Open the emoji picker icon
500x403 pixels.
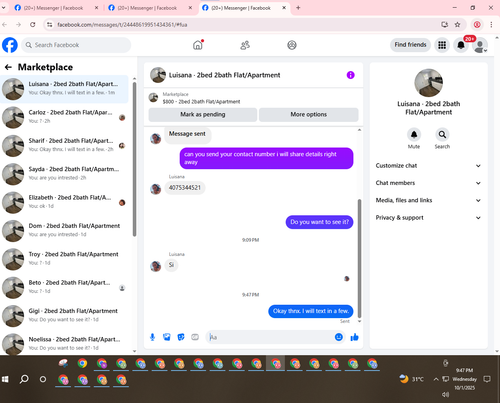pos(339,337)
